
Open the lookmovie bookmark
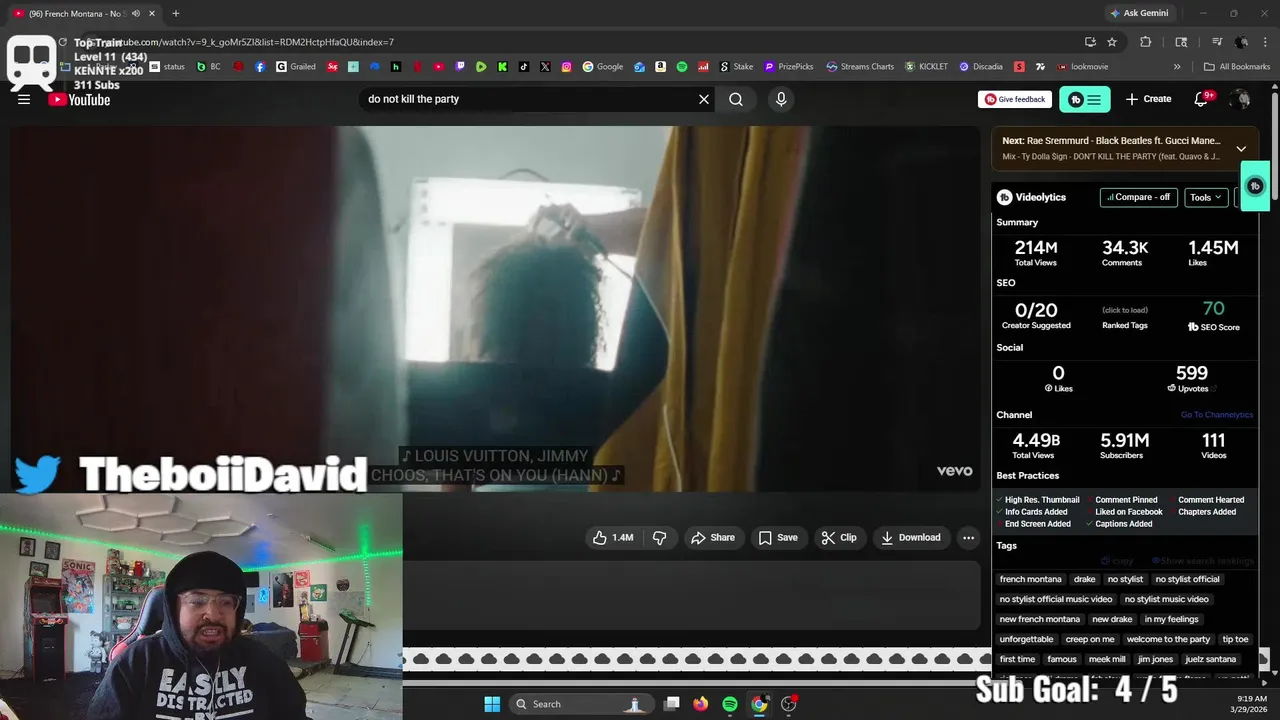point(1081,67)
